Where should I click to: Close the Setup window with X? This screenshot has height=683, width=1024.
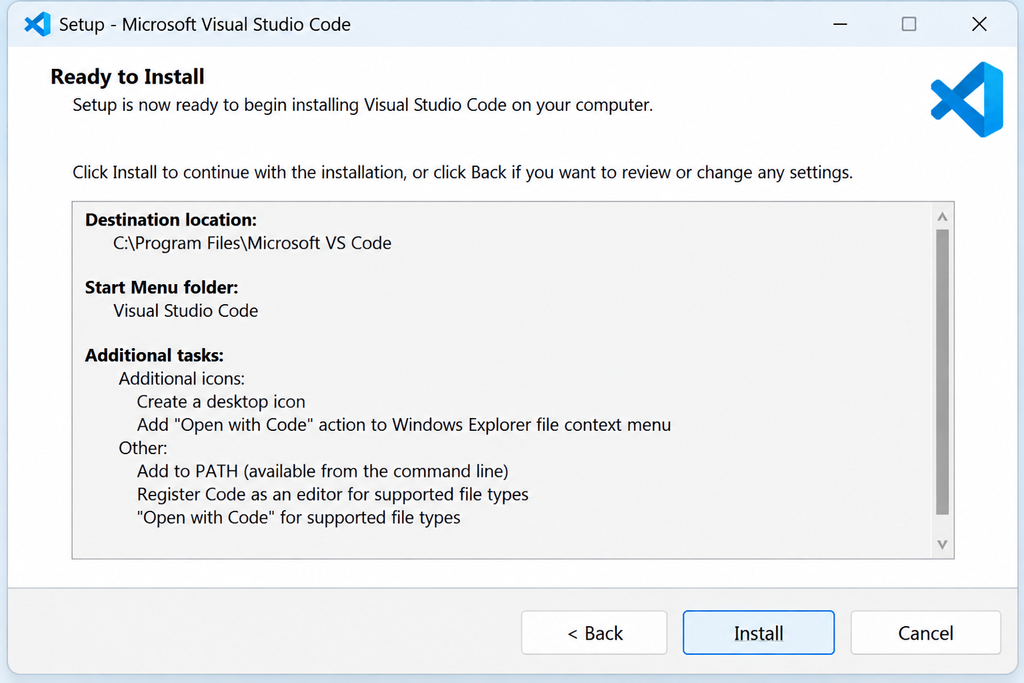[979, 24]
